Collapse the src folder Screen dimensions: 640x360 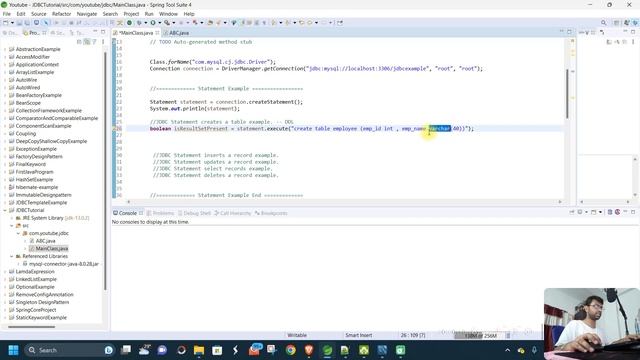(11, 226)
